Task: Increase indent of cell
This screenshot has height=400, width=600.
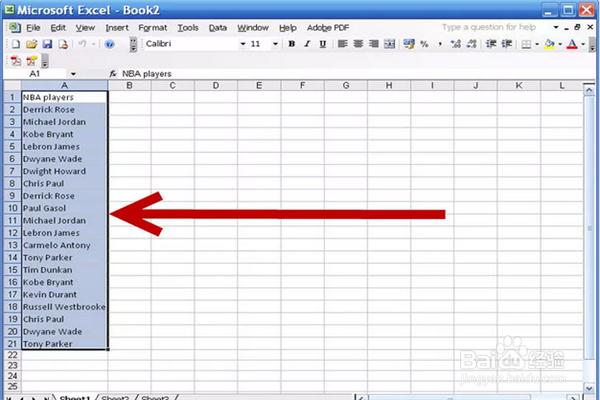Action: tap(507, 44)
